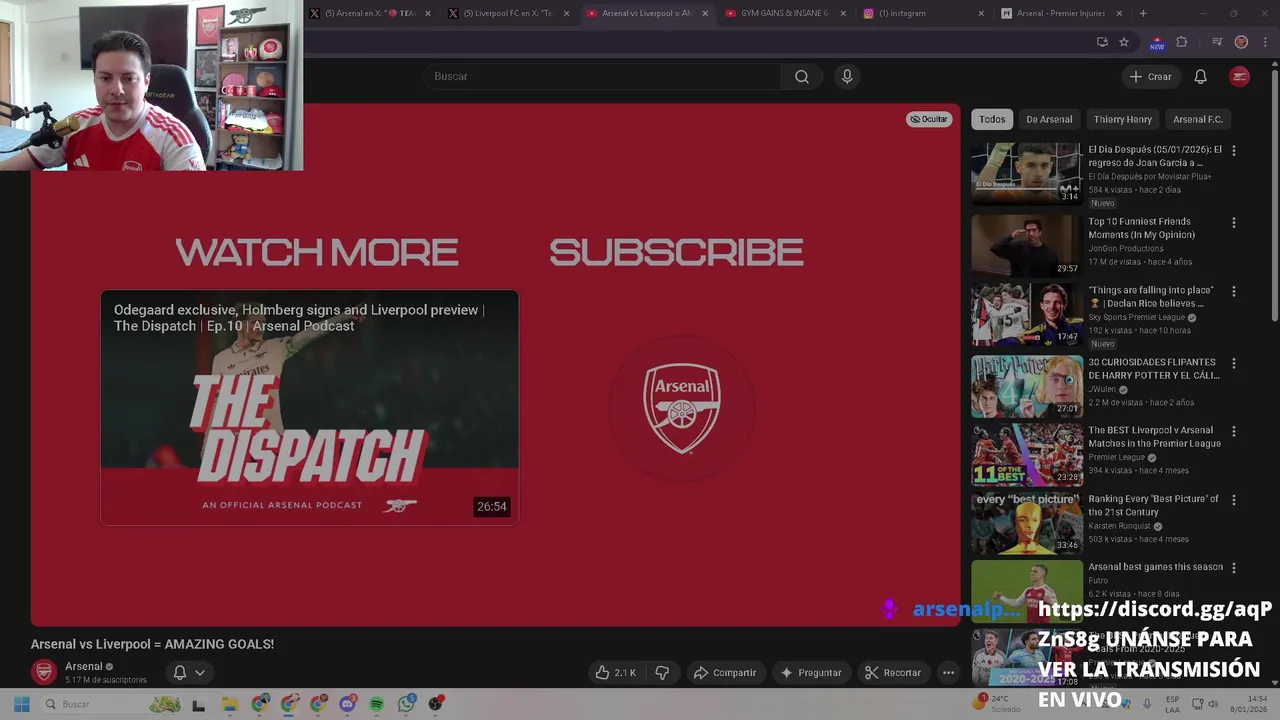Open Chrome extensions puzzle icon

click(1181, 42)
